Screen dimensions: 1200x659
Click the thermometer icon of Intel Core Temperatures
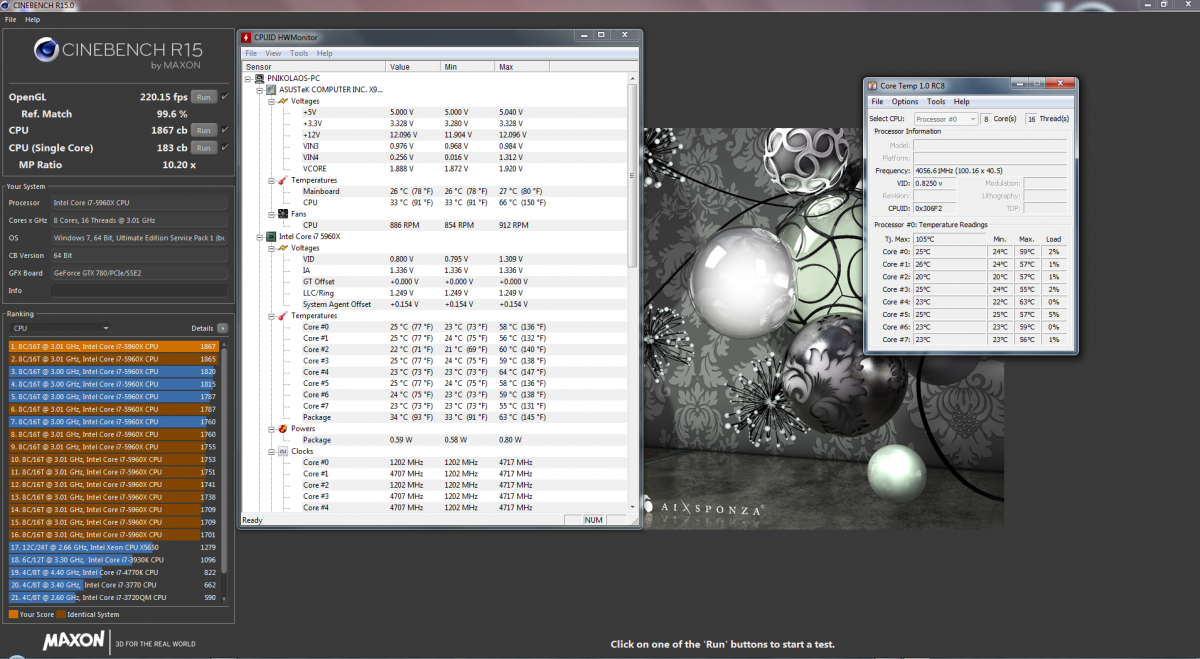coord(283,315)
